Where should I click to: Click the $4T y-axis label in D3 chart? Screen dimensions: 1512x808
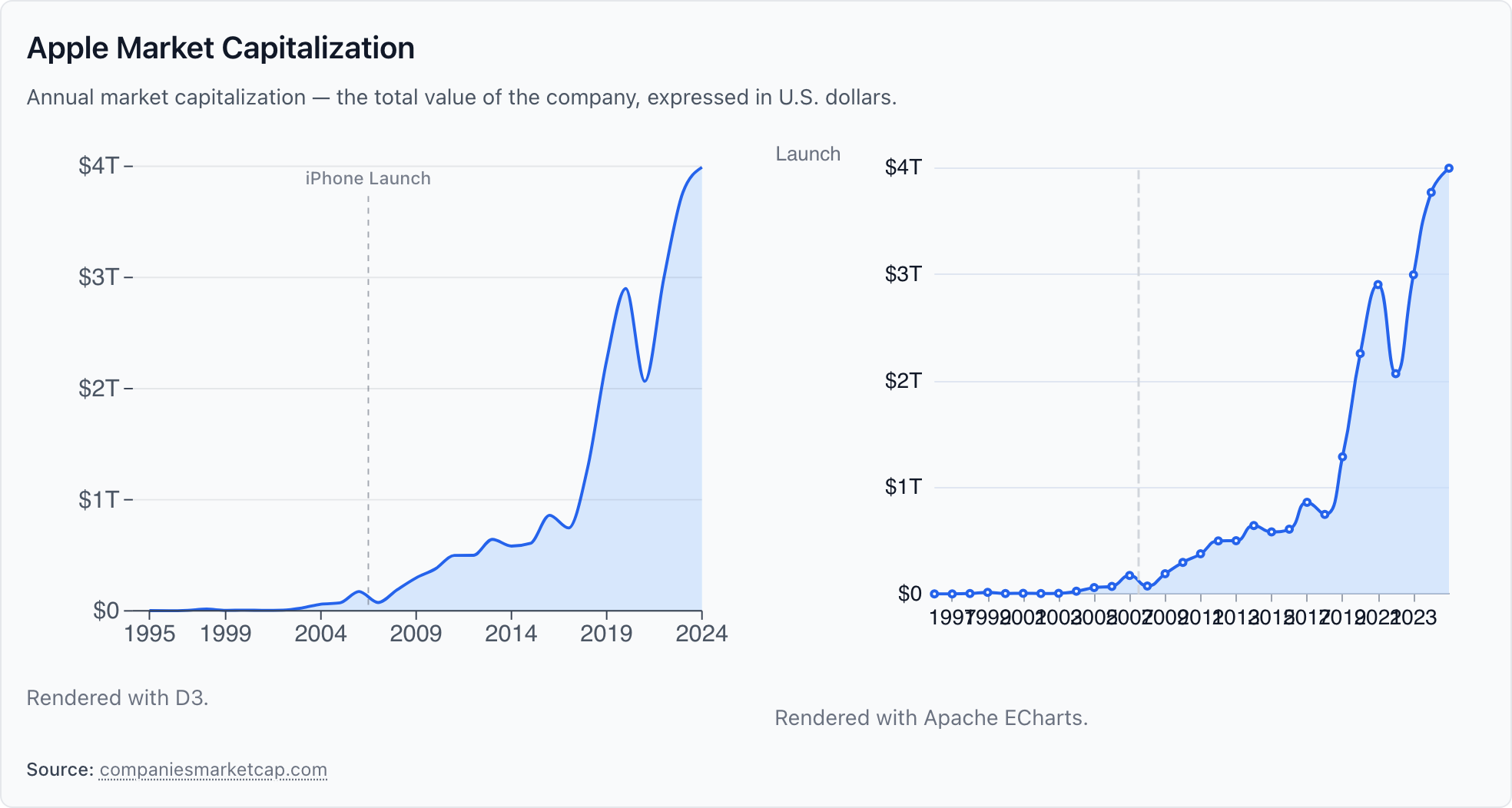(98, 166)
